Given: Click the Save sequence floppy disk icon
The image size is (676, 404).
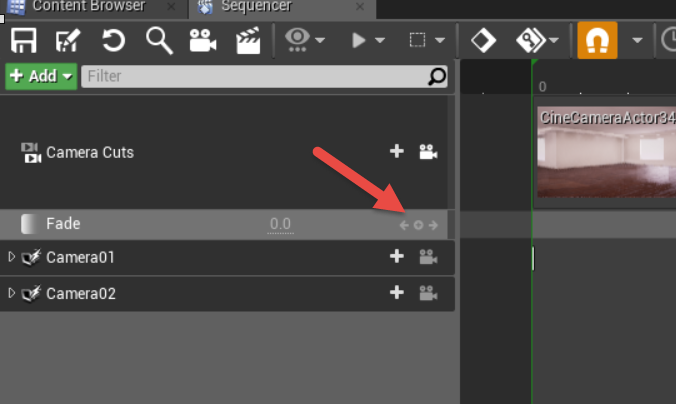Looking at the screenshot, I should [24, 41].
